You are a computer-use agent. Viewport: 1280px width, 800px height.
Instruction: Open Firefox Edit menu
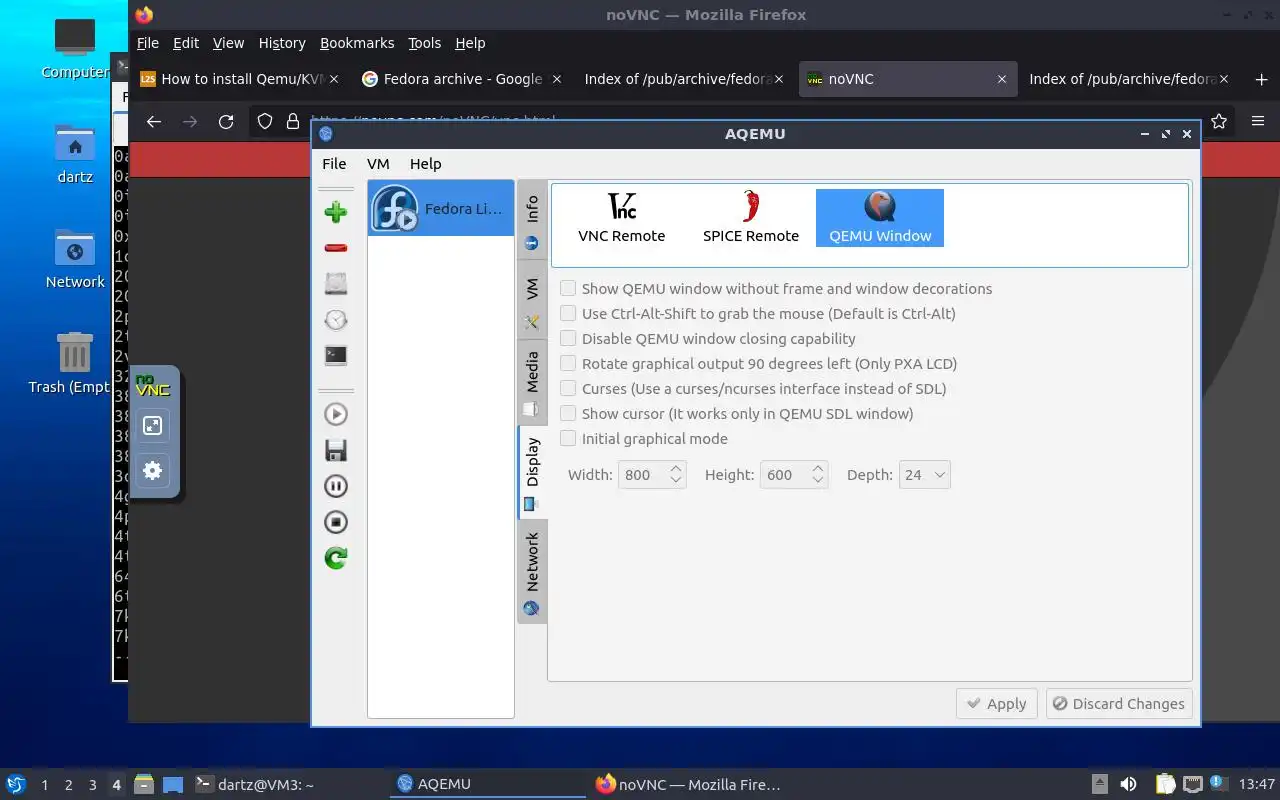pos(186,43)
